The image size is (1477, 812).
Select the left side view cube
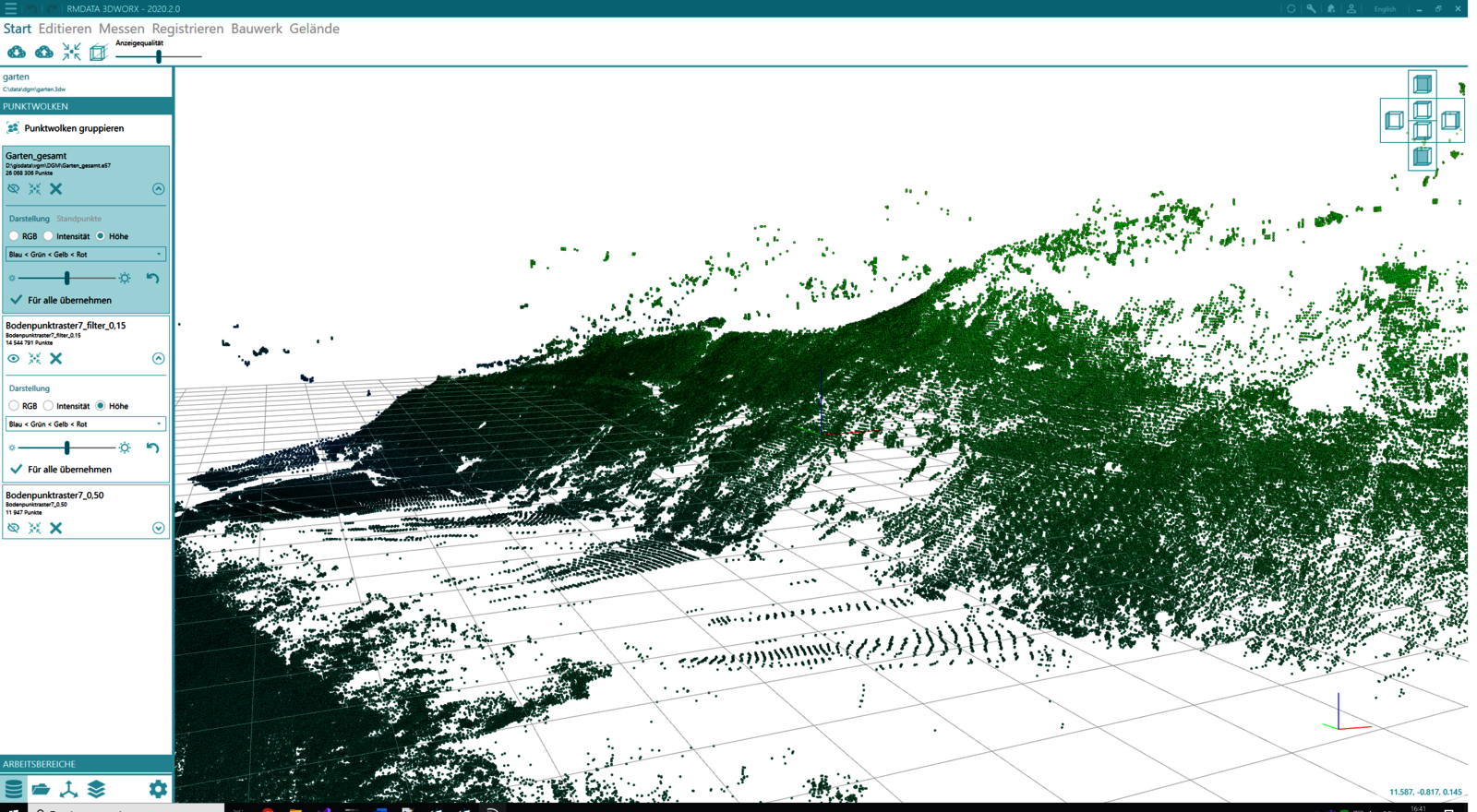point(1394,120)
